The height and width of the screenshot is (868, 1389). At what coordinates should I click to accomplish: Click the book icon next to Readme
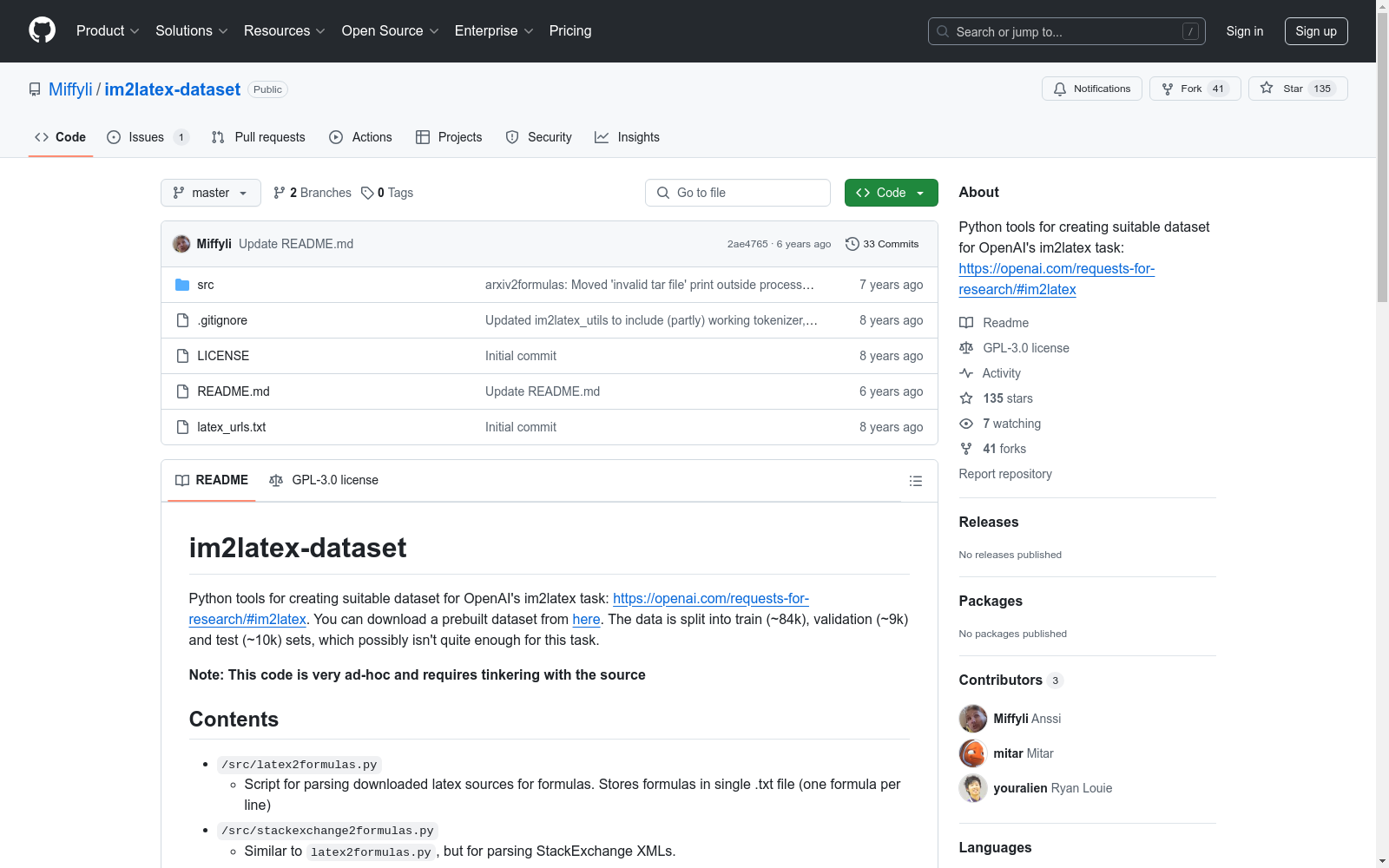[966, 323]
